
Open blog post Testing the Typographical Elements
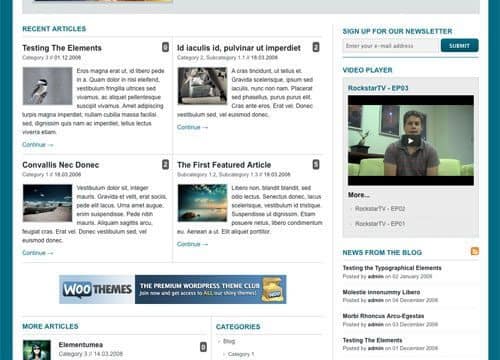[392, 268]
